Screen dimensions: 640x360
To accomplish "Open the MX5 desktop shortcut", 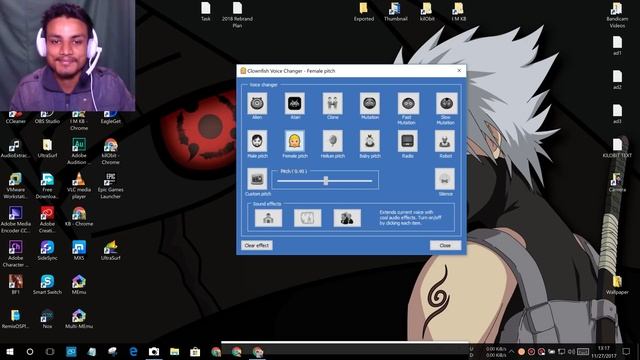I will 79,251.
